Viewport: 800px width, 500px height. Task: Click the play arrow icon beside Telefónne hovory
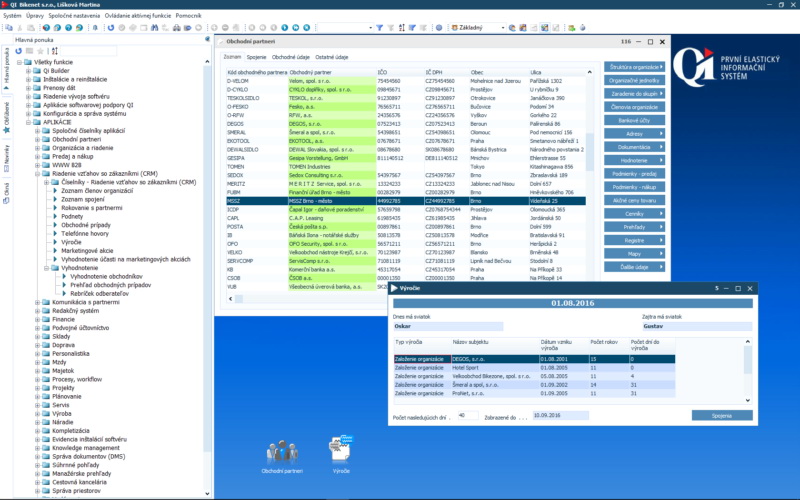pos(56,234)
